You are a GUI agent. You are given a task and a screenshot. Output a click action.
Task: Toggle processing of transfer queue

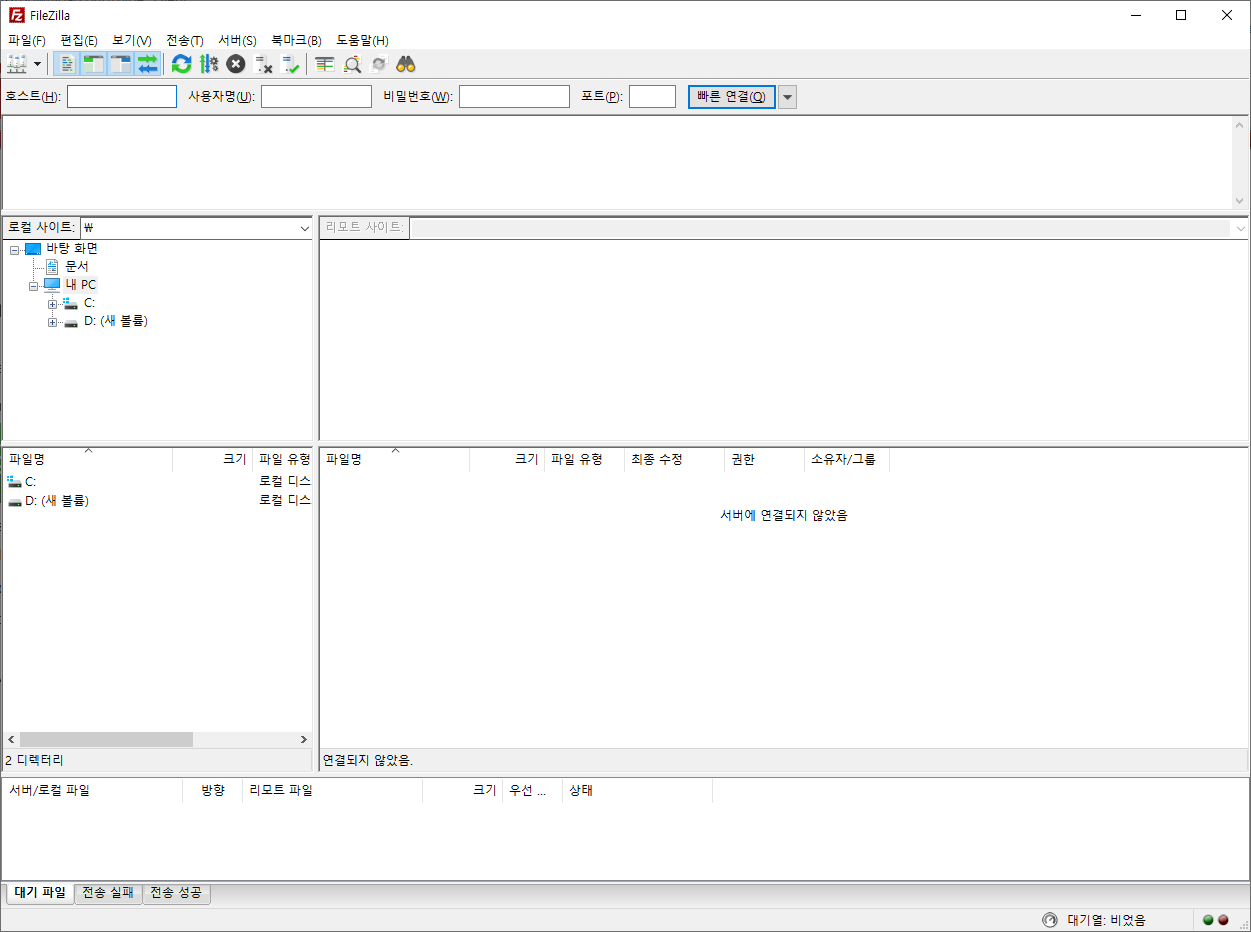(208, 64)
